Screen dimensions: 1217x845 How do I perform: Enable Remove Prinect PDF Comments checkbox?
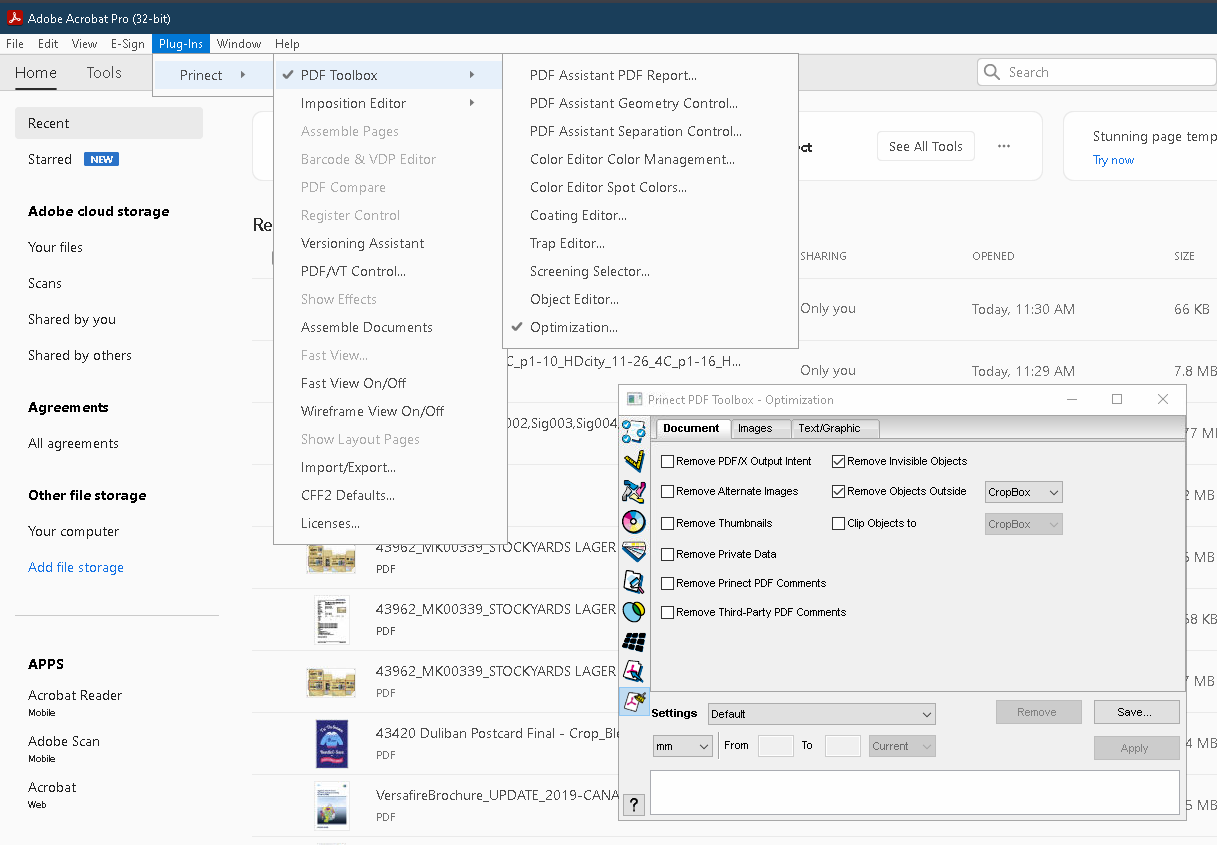tap(668, 583)
